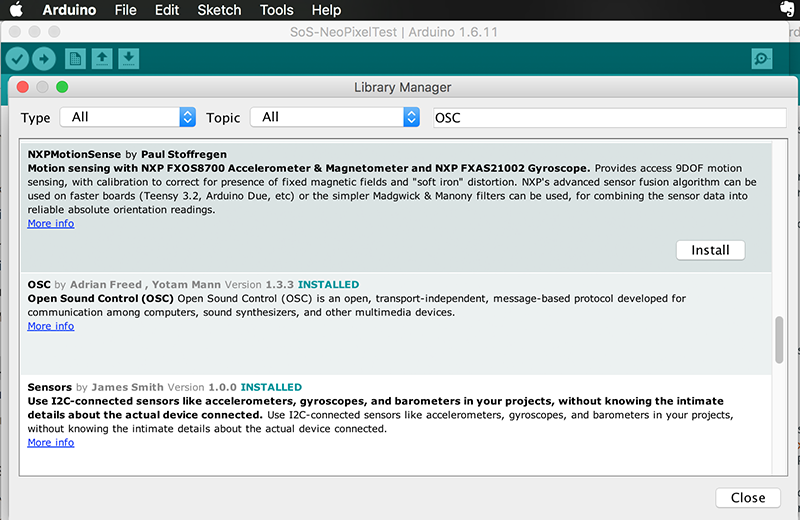Expand the Topic filter dropdown
The height and width of the screenshot is (520, 800).
[335, 117]
